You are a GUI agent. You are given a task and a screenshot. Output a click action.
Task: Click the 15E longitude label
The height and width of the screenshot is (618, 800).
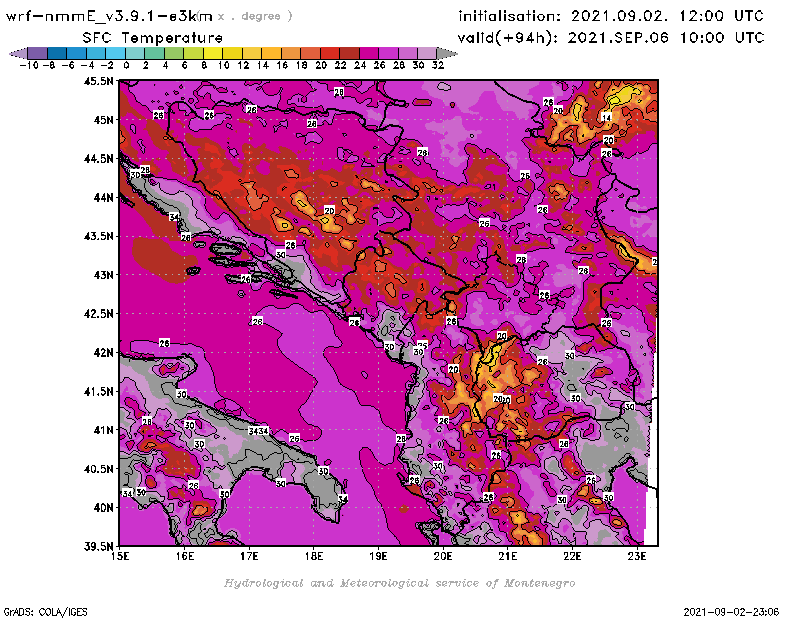coord(120,556)
